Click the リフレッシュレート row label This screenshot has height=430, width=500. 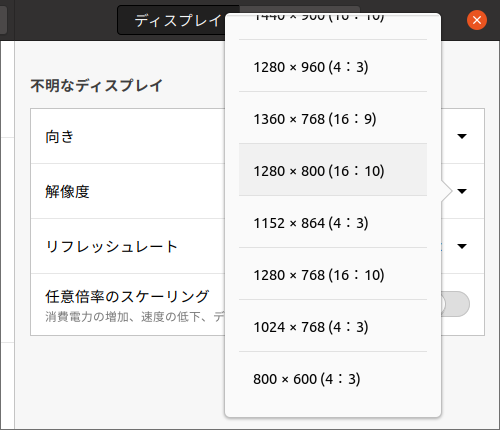tap(112, 247)
